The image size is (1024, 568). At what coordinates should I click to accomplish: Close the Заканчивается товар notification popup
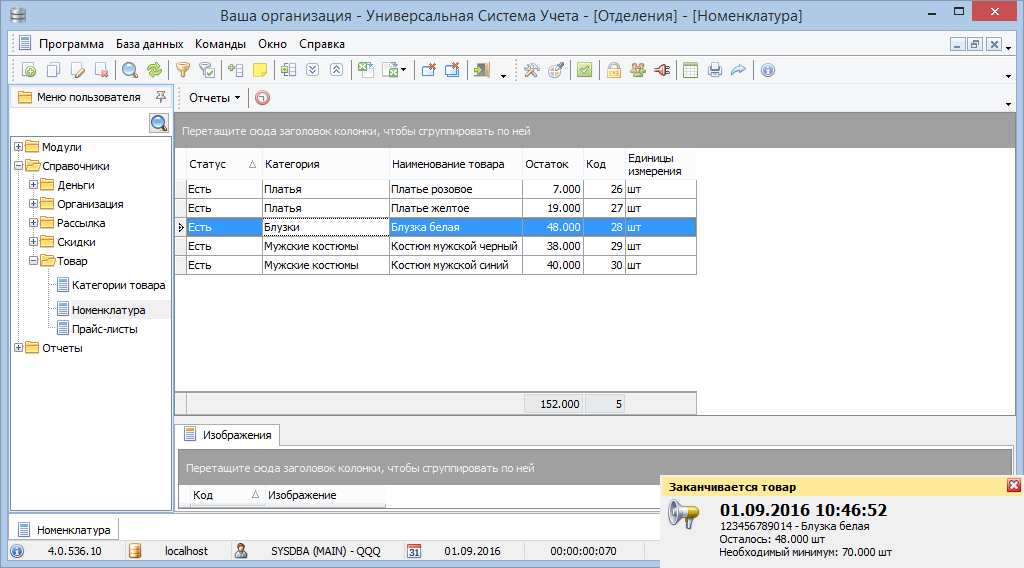tap(1013, 486)
